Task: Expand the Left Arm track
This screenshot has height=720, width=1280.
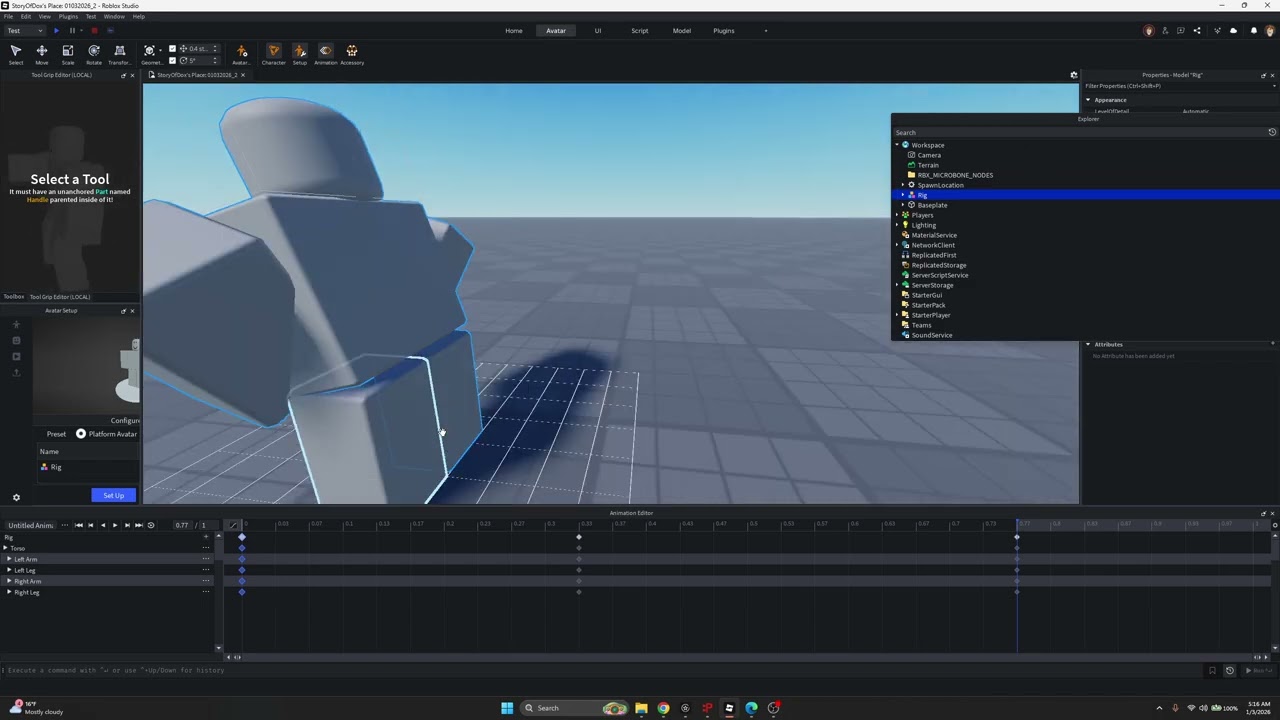Action: 9,559
